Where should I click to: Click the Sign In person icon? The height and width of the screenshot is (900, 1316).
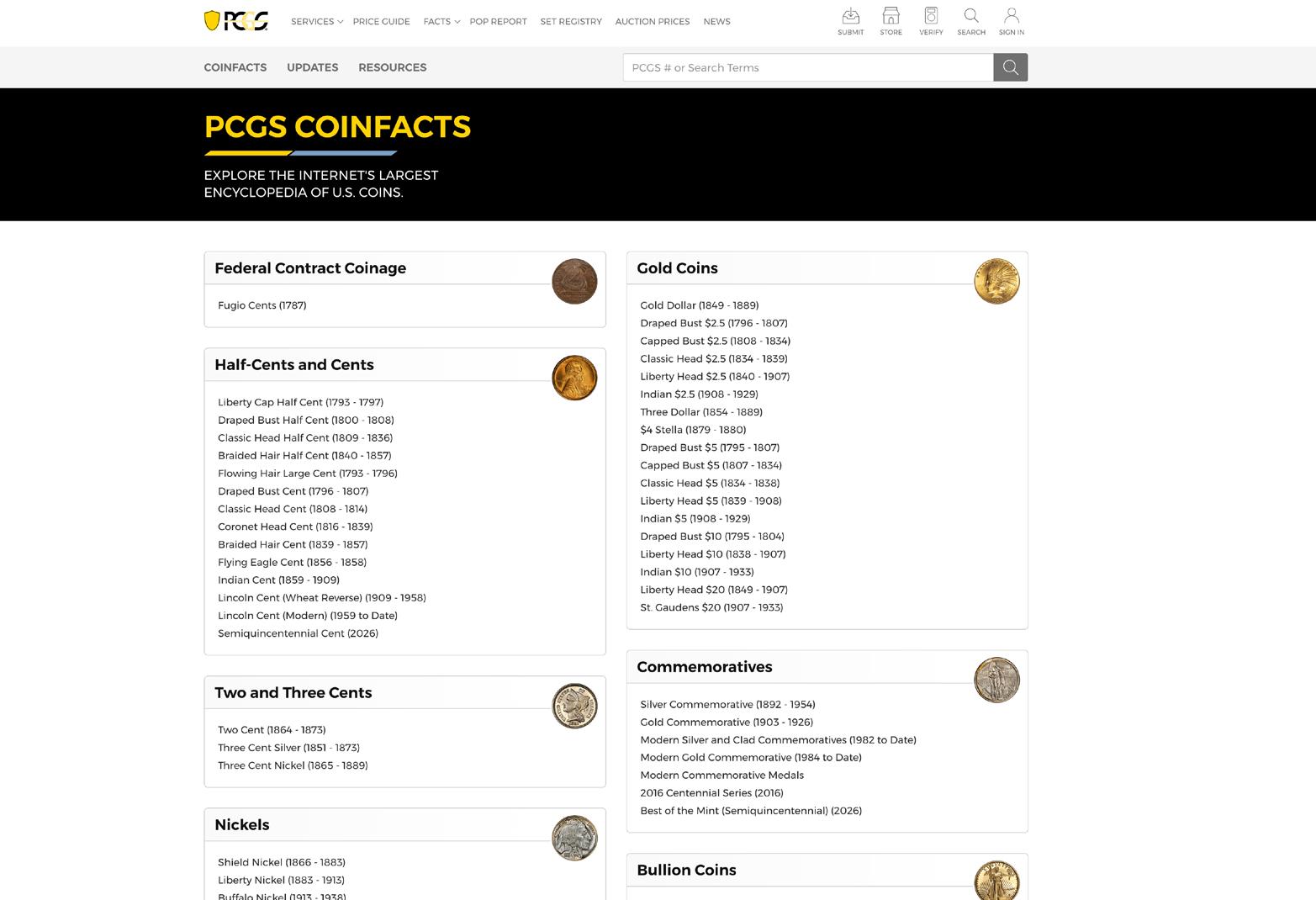[x=1012, y=21]
